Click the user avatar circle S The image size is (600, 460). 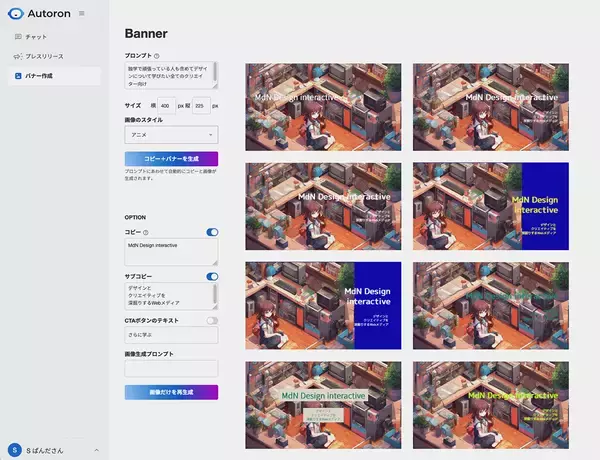[15, 450]
